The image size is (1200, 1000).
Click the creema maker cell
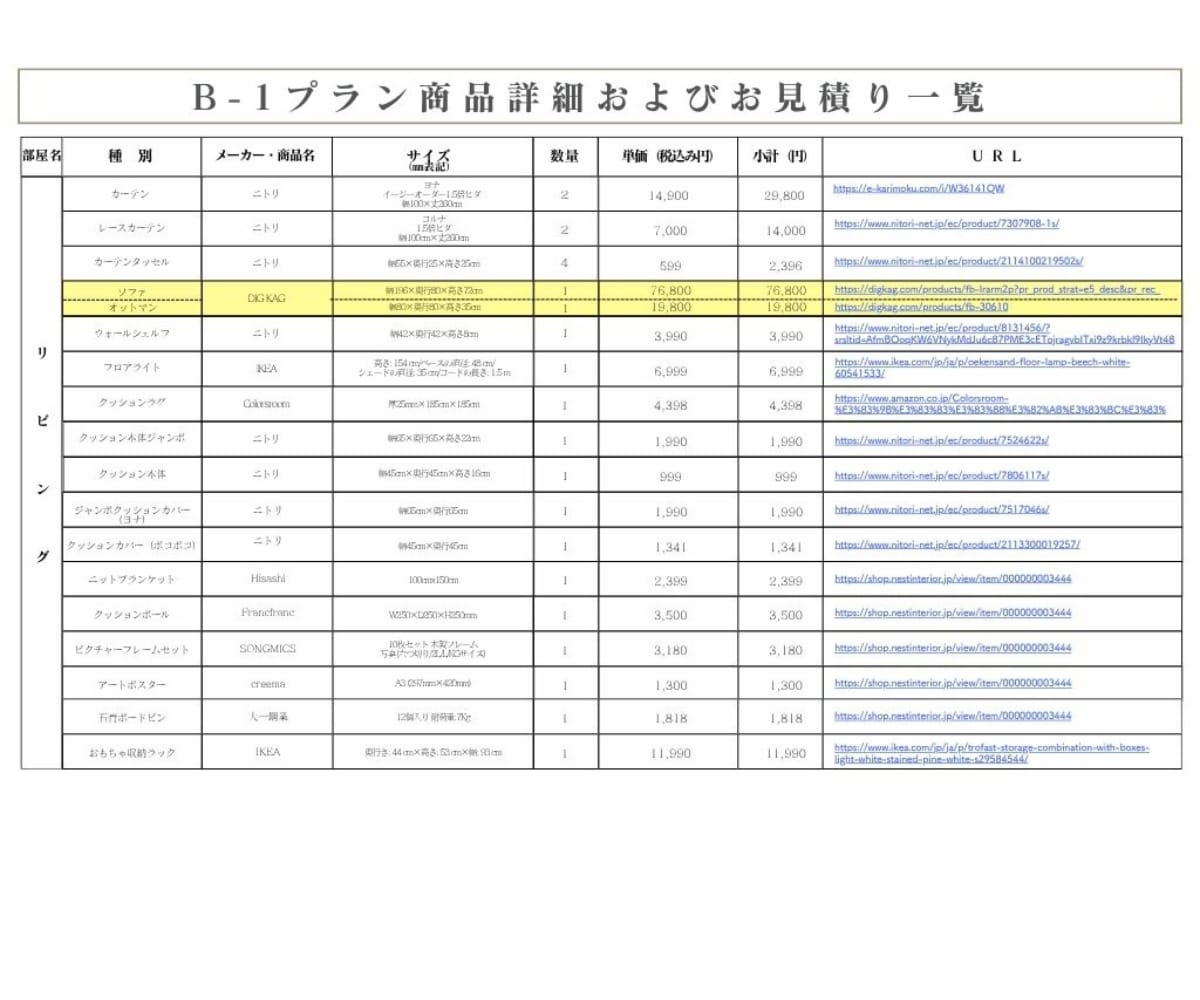point(266,684)
